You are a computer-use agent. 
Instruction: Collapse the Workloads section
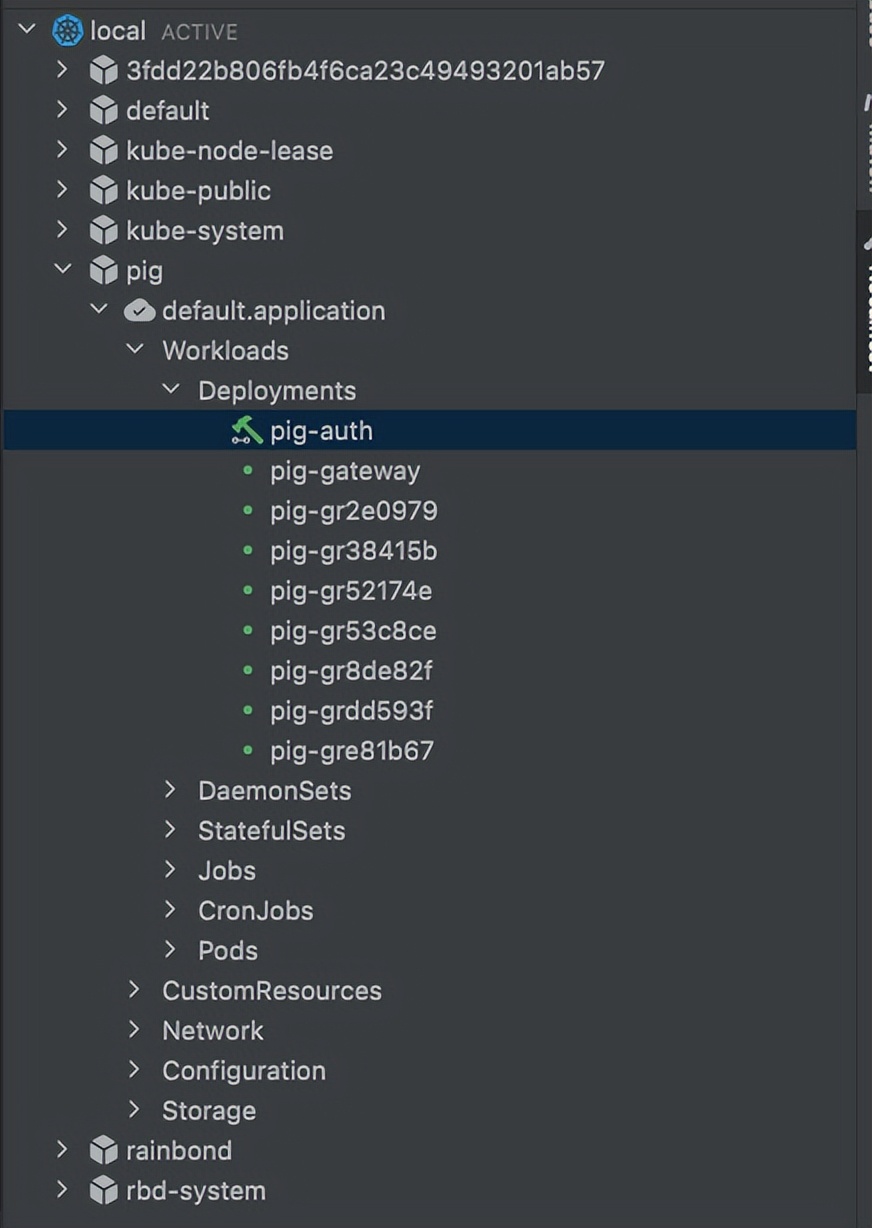pos(136,350)
